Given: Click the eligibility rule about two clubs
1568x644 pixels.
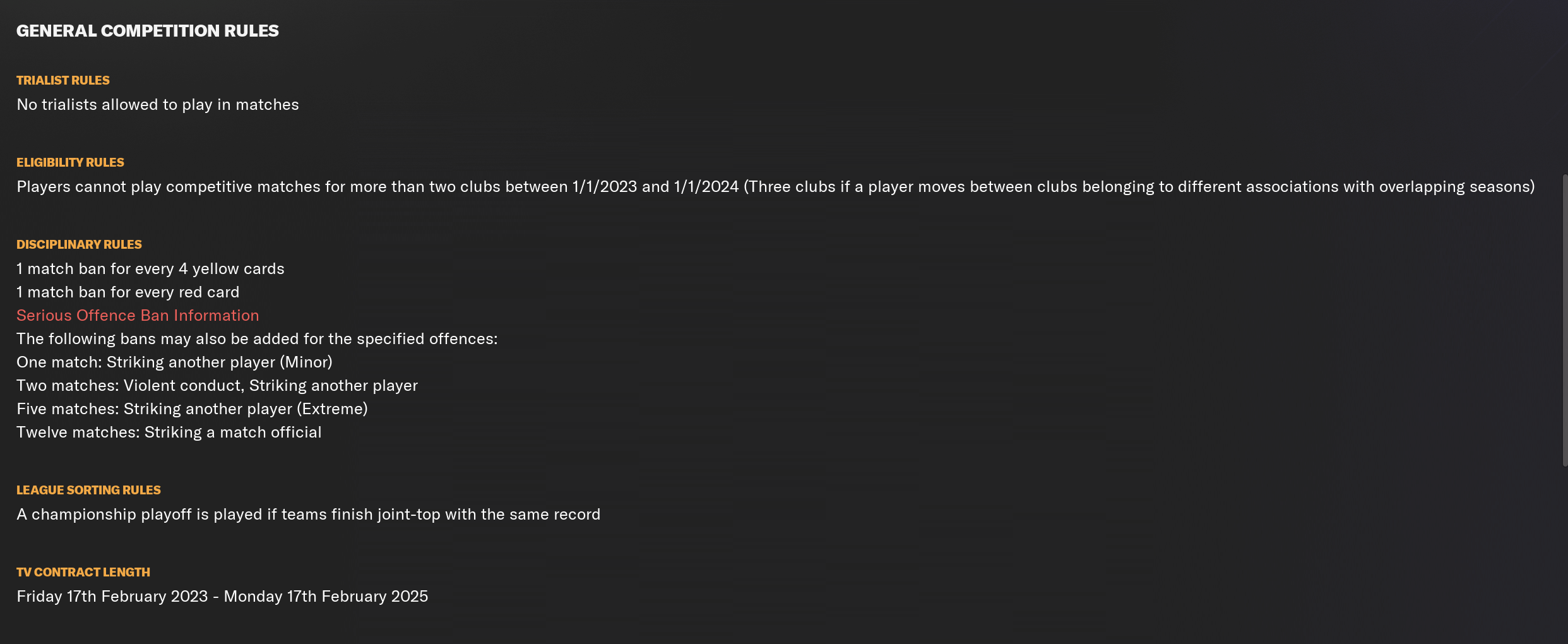Looking at the screenshot, I should (x=776, y=187).
